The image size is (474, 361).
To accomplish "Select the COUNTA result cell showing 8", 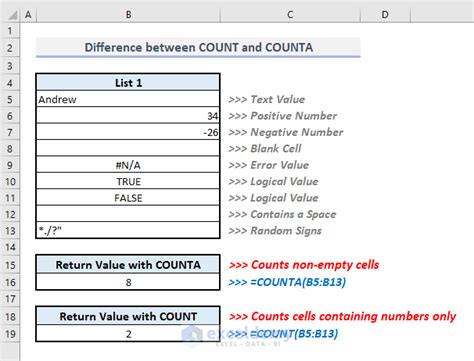I will [128, 283].
